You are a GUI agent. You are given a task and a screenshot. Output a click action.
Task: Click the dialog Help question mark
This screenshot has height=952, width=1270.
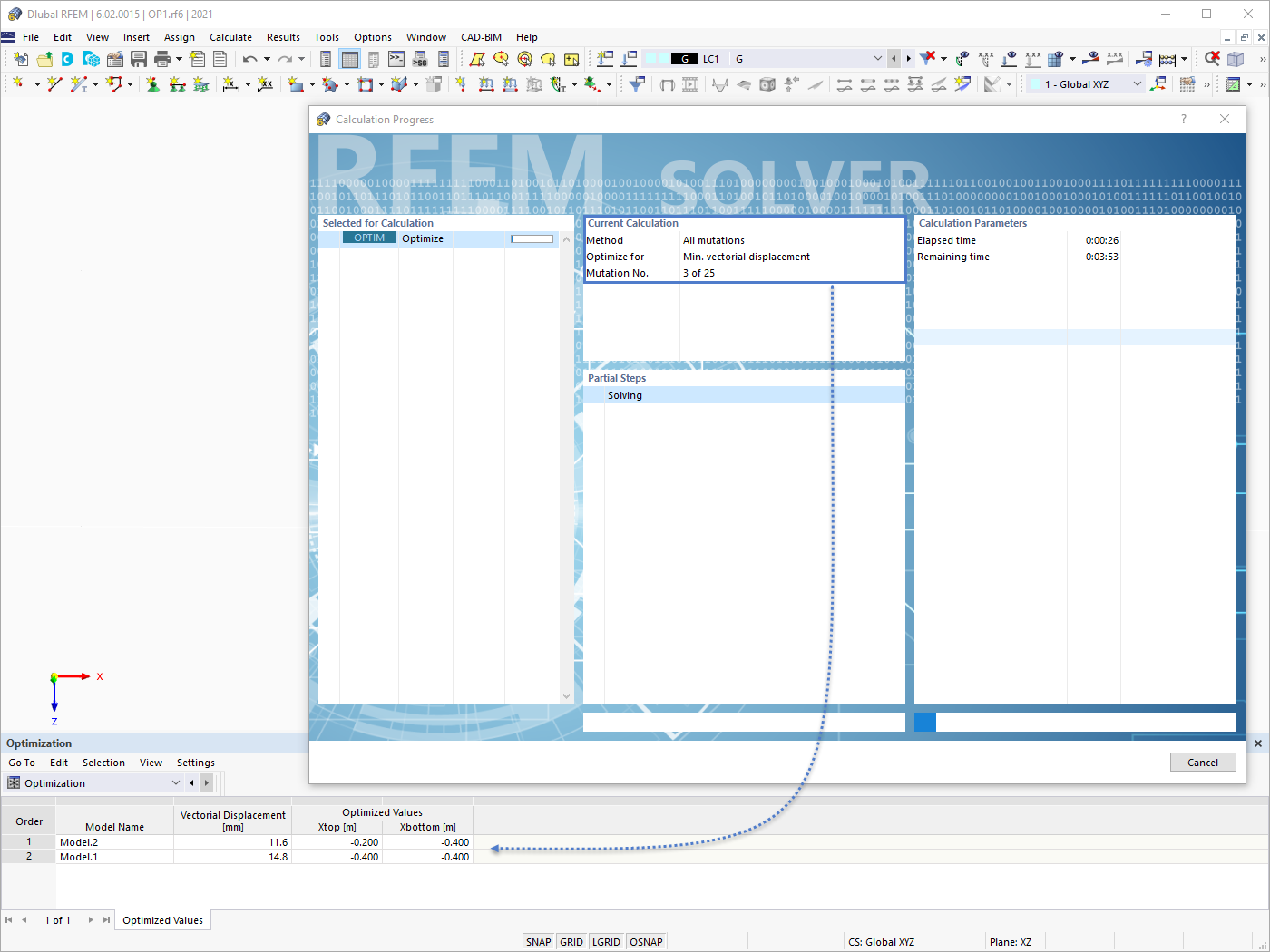[1183, 119]
